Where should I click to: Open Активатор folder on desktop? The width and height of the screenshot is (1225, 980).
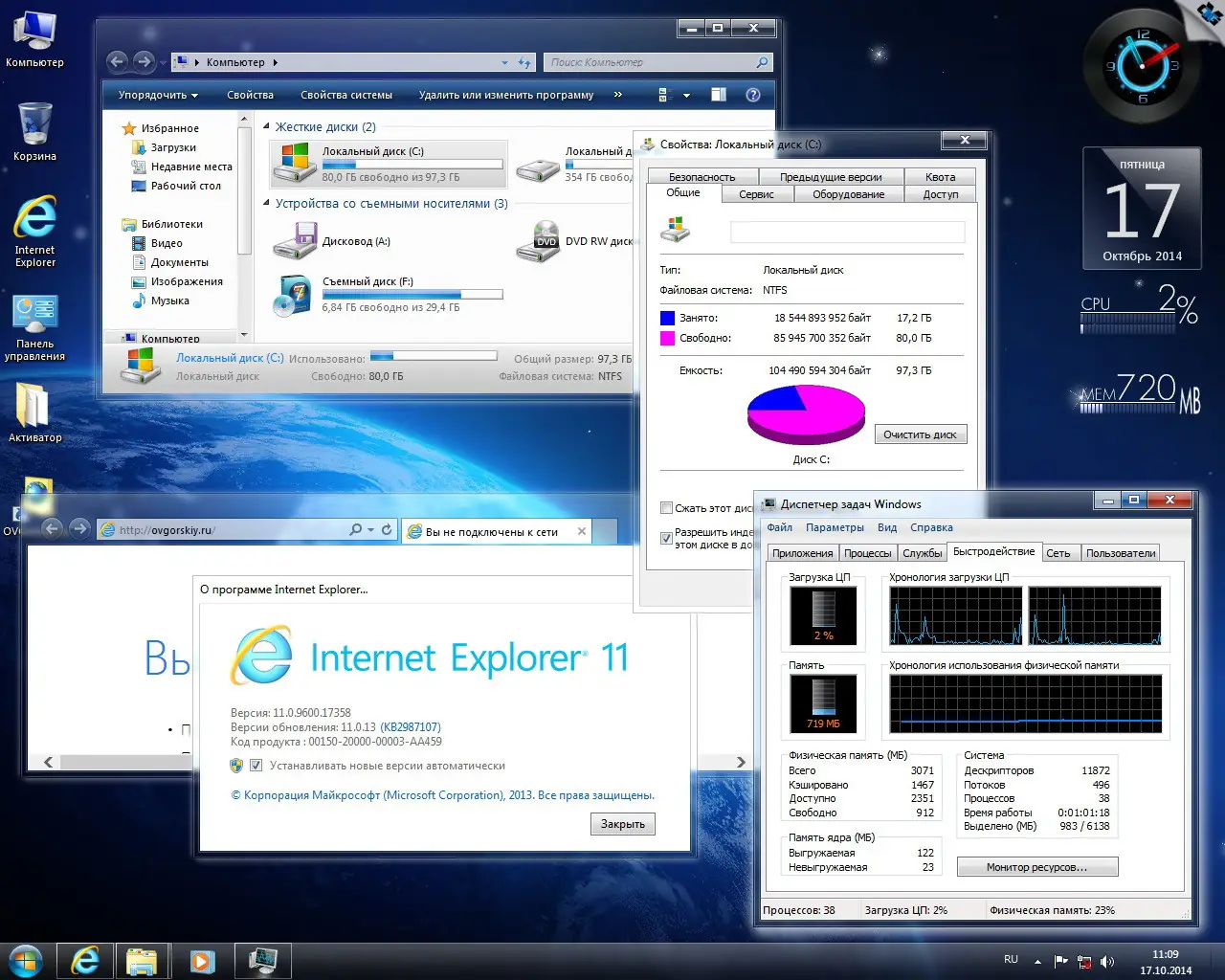[x=34, y=412]
